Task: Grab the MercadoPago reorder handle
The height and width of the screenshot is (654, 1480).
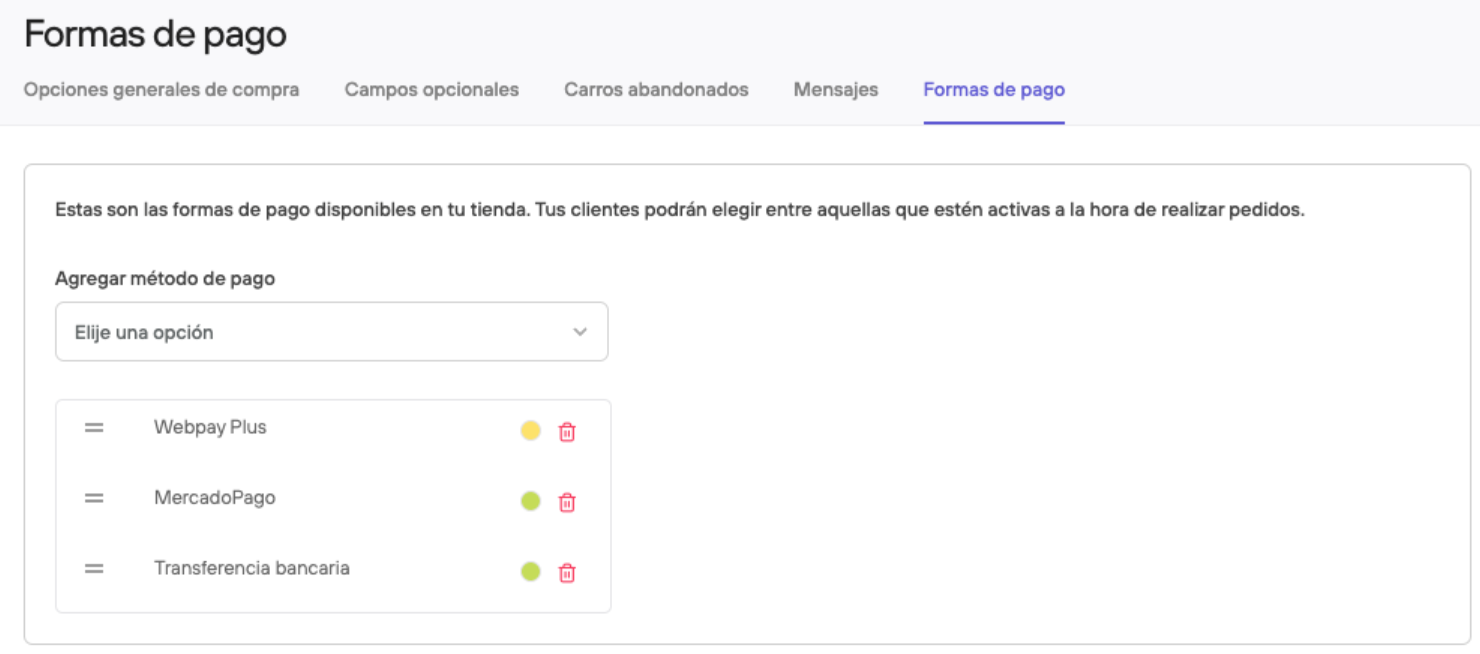Action: (94, 497)
